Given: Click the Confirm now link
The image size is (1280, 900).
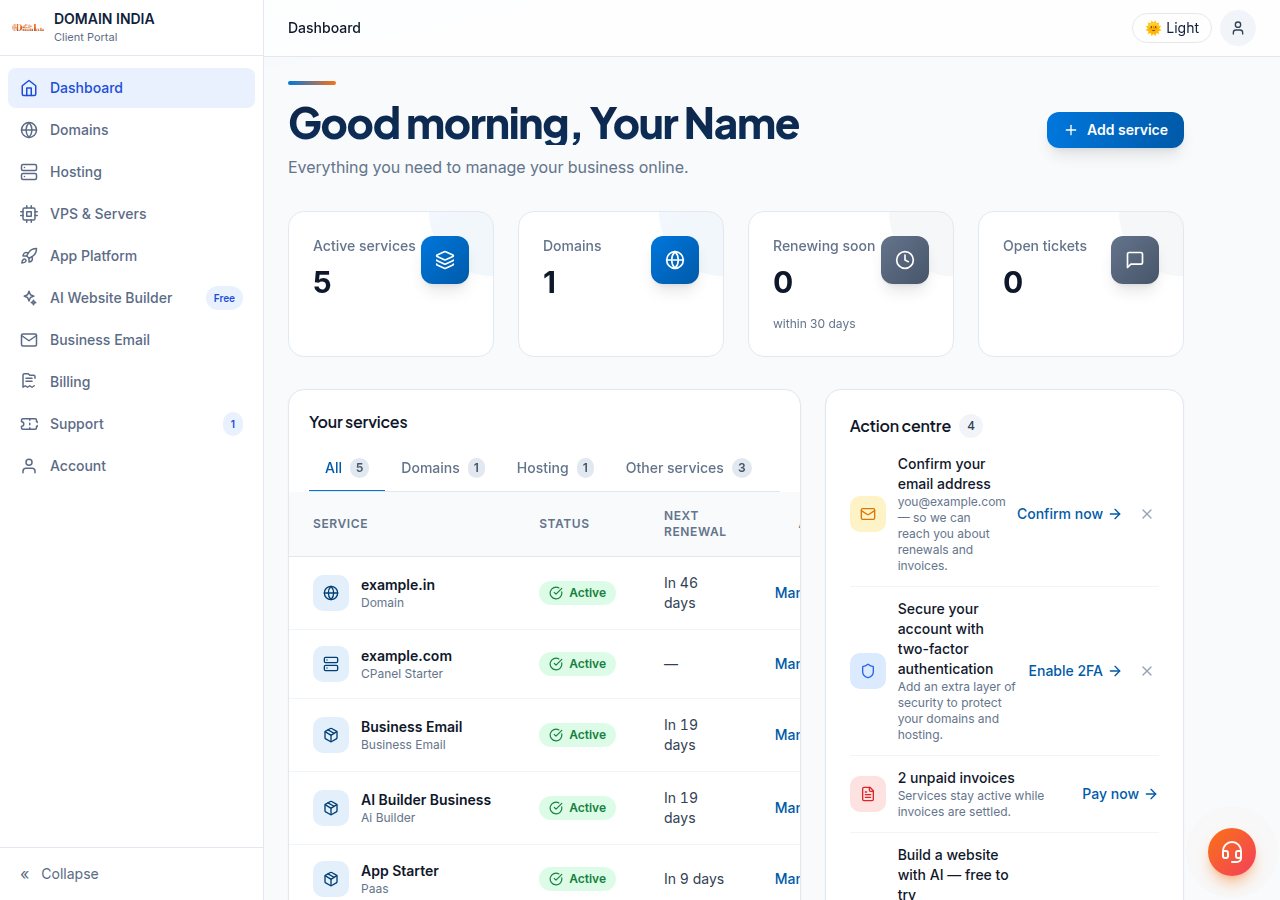Looking at the screenshot, I should (1069, 514).
